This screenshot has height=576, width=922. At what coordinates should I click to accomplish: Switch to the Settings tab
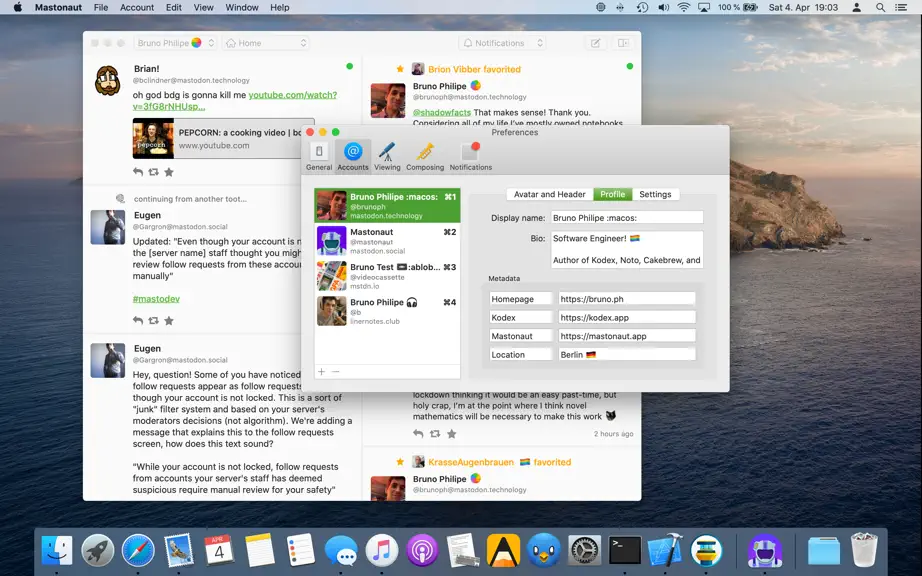click(655, 195)
